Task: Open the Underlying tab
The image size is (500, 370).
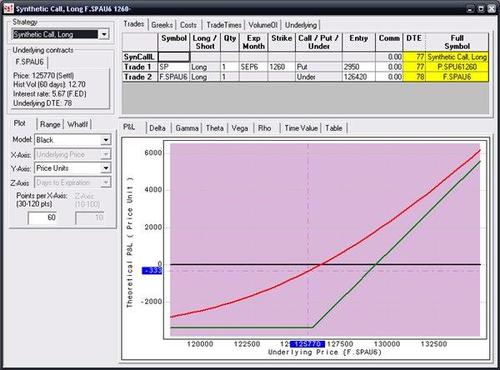Action: click(301, 25)
